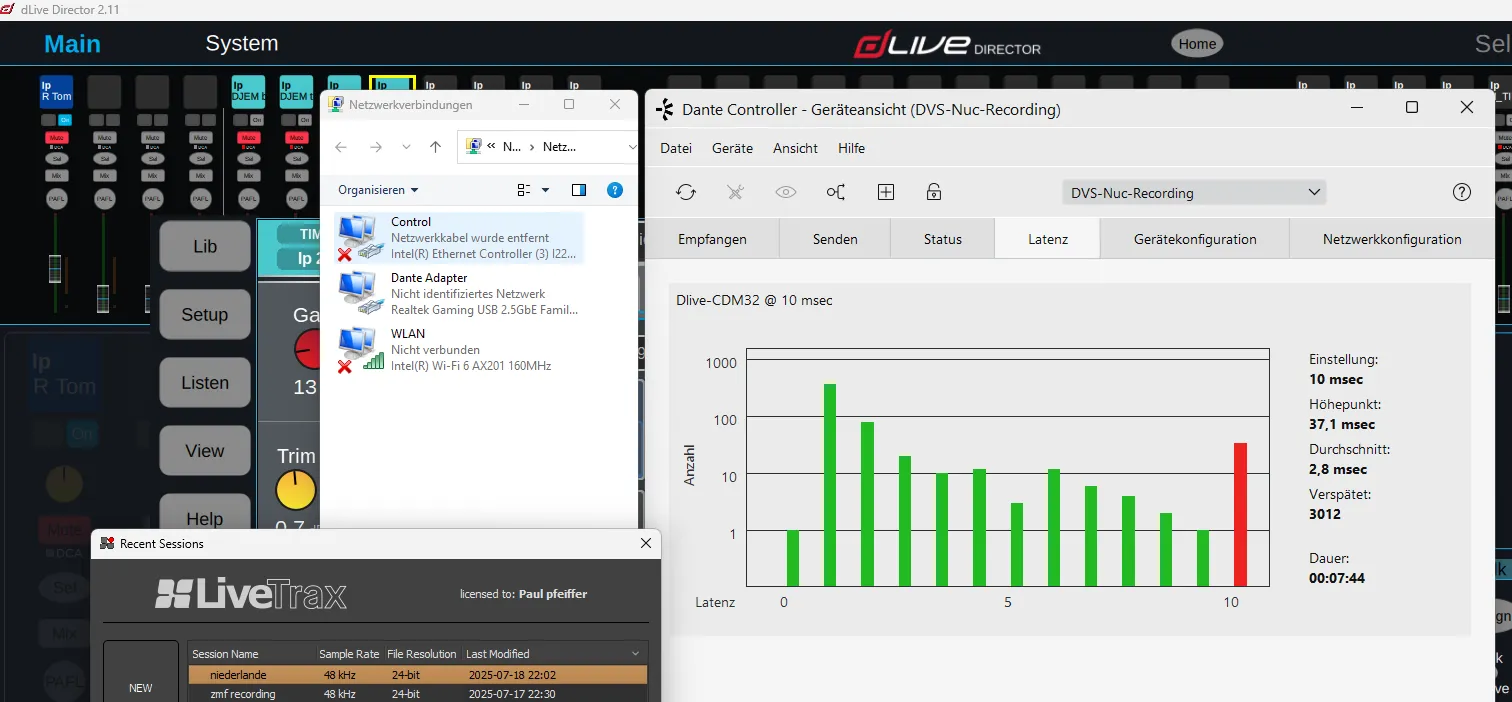The width and height of the screenshot is (1512, 702).
Task: Click the padlock device lock icon
Action: [934, 192]
